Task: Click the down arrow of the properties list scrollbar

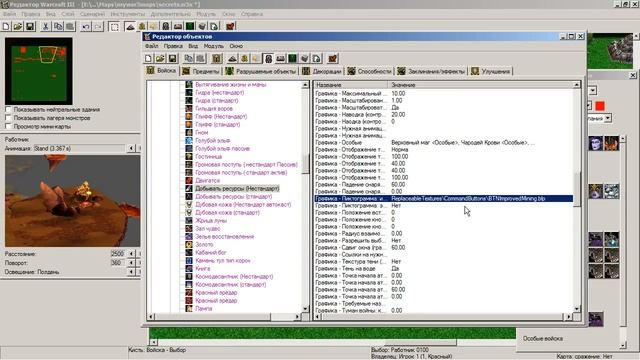Action: pos(577,309)
